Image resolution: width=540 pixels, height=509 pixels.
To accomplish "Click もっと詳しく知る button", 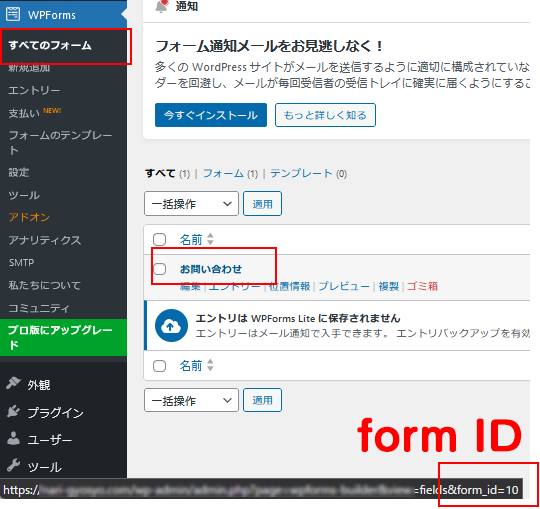I will 325,115.
